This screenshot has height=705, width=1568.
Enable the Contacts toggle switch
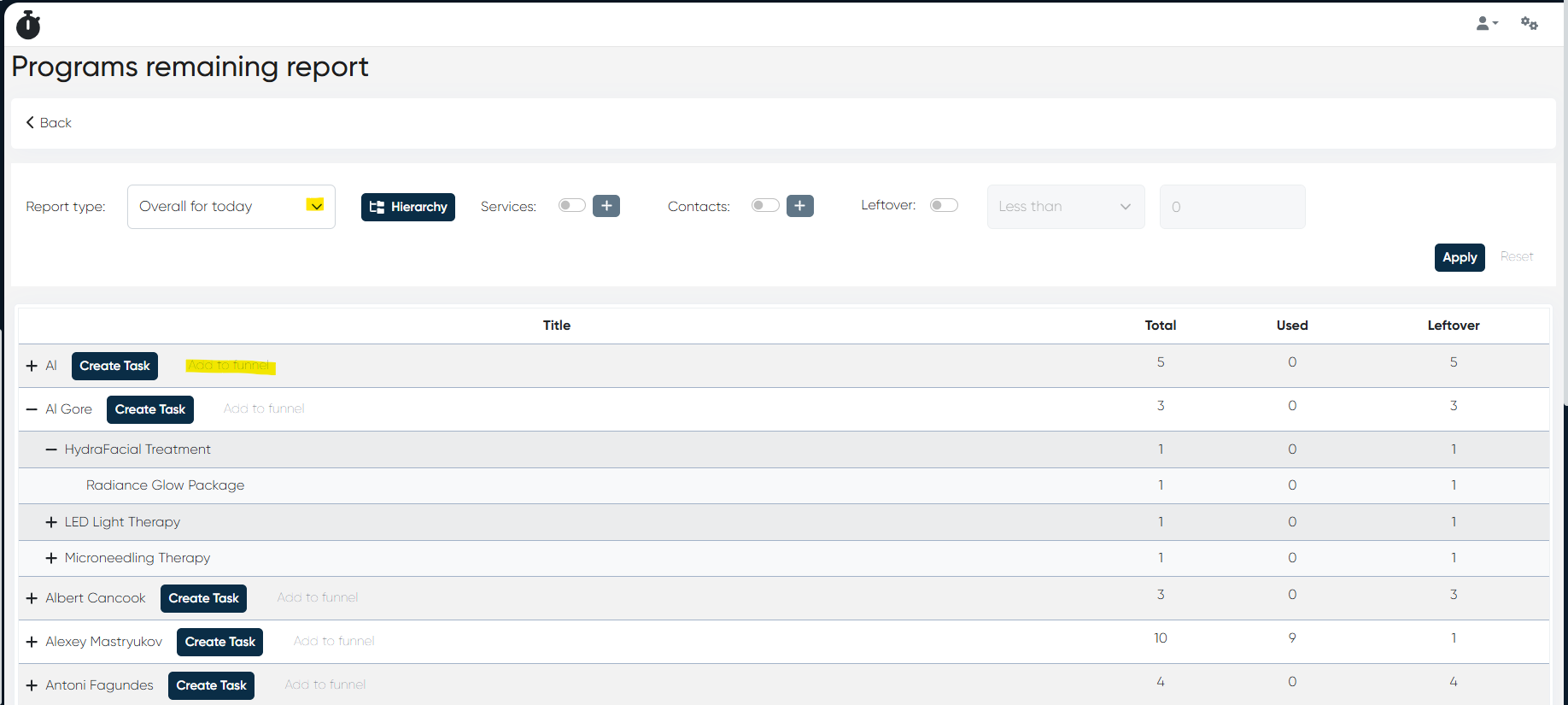coord(764,205)
